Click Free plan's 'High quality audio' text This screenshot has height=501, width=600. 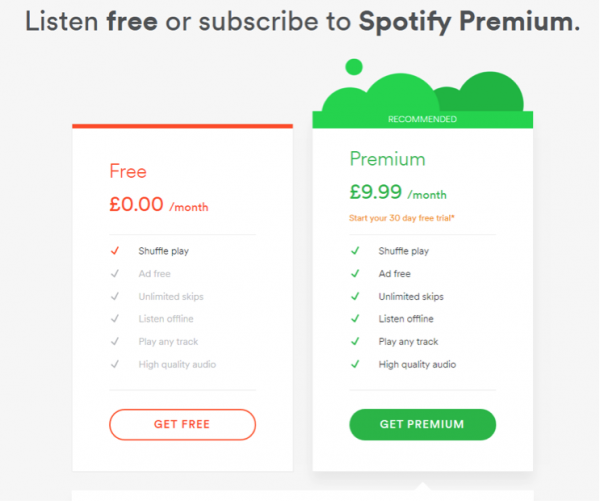pos(177,364)
